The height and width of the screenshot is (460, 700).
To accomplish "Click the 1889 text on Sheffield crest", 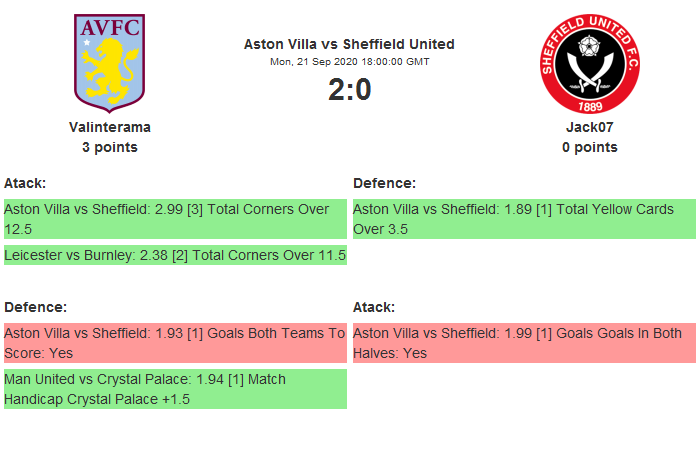I will [589, 104].
